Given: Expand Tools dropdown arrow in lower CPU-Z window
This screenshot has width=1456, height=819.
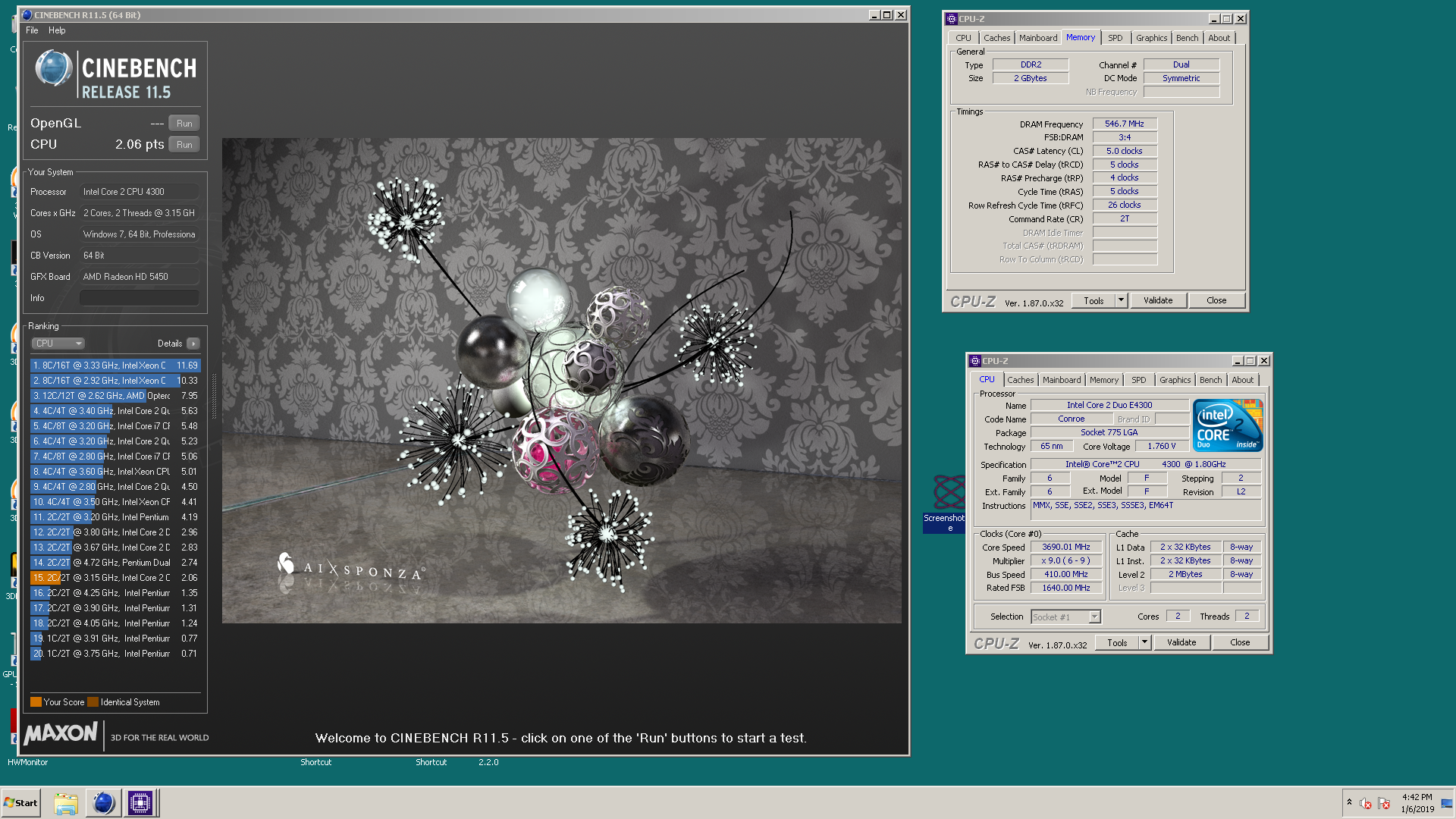Looking at the screenshot, I should (1144, 643).
